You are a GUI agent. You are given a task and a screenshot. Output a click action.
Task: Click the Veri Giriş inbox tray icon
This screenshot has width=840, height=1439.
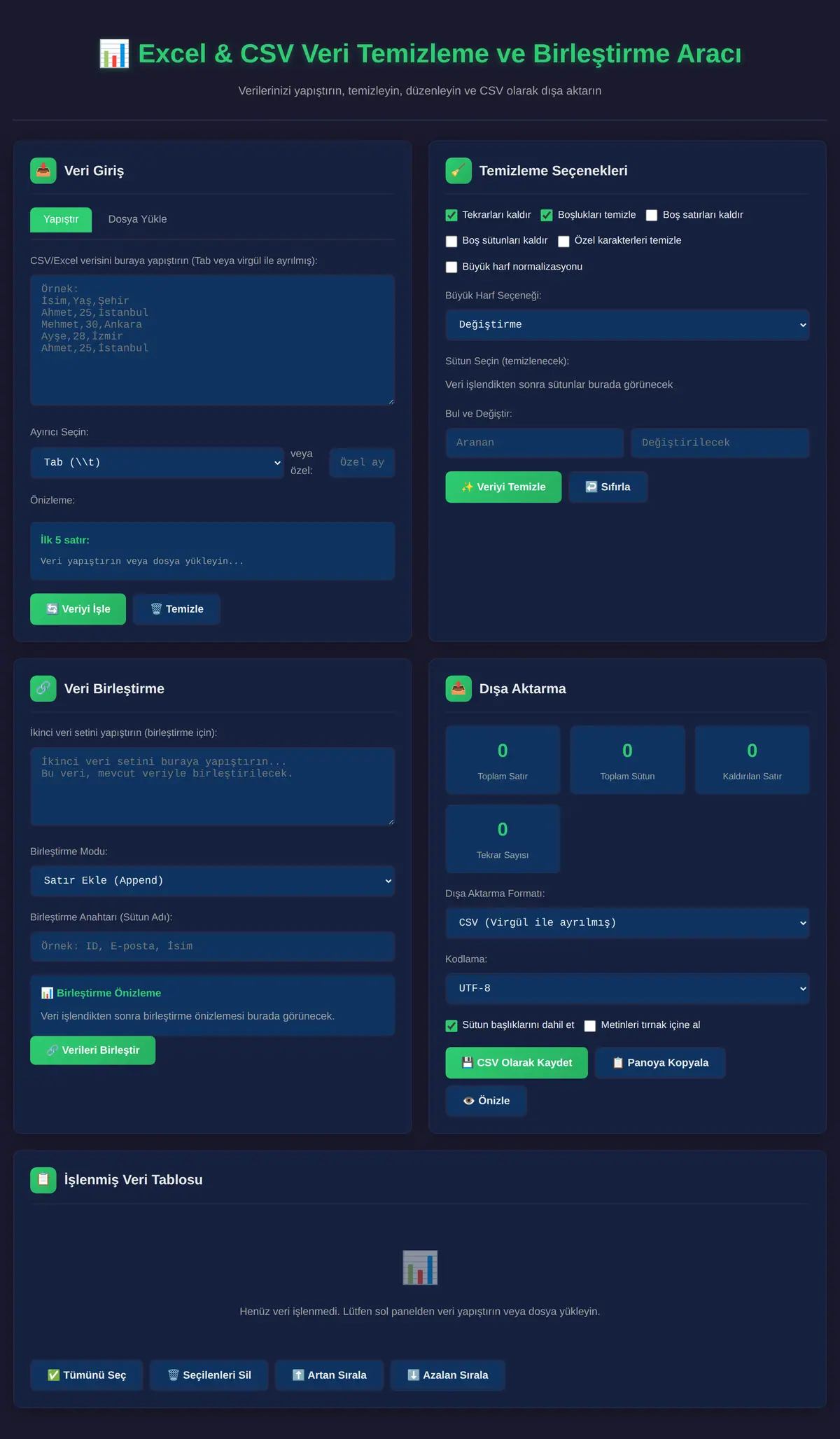43,171
